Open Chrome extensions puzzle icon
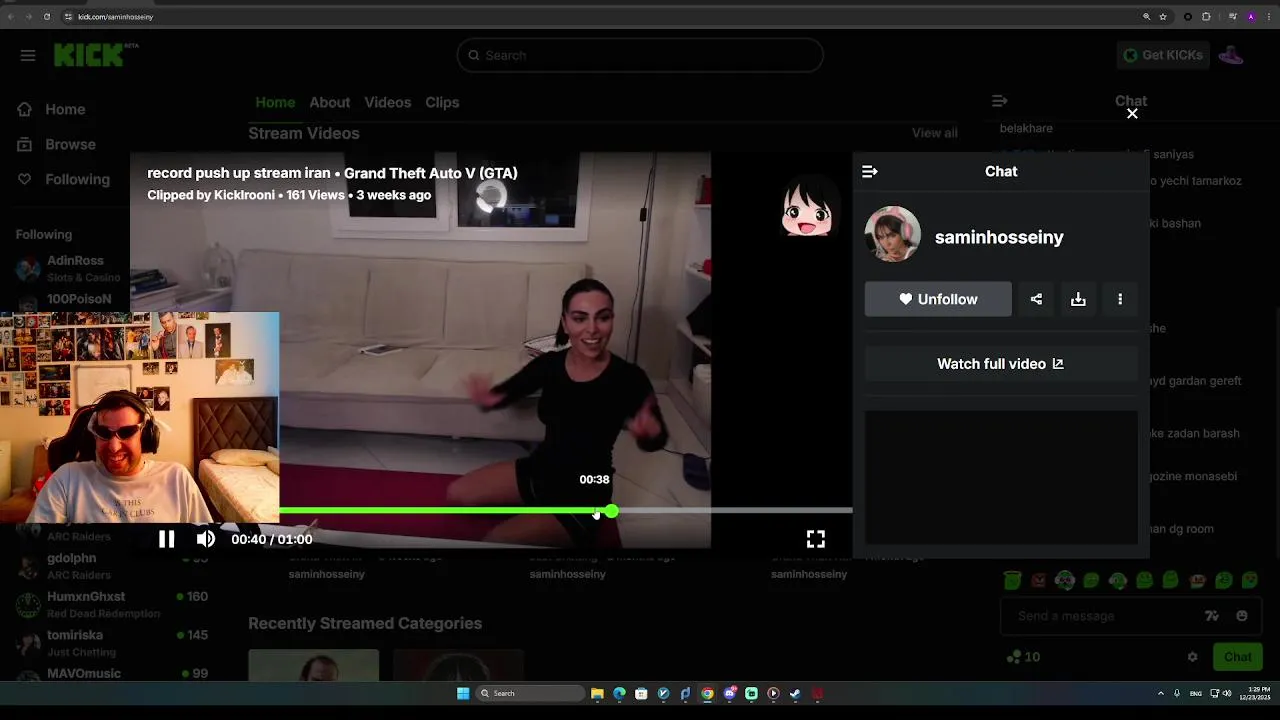Image resolution: width=1280 pixels, height=720 pixels. 1206,17
